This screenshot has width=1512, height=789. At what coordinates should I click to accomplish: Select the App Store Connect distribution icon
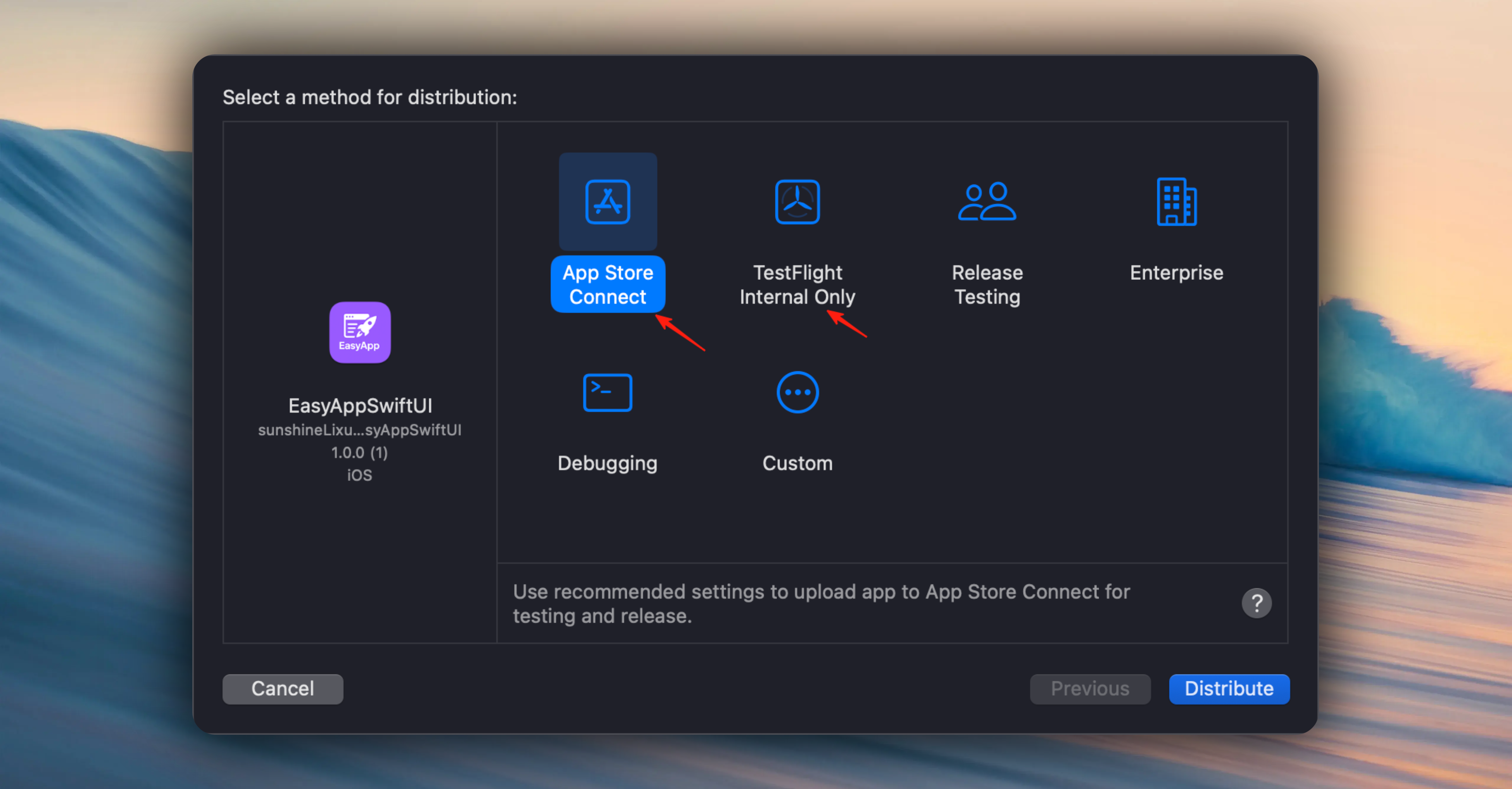[608, 201]
